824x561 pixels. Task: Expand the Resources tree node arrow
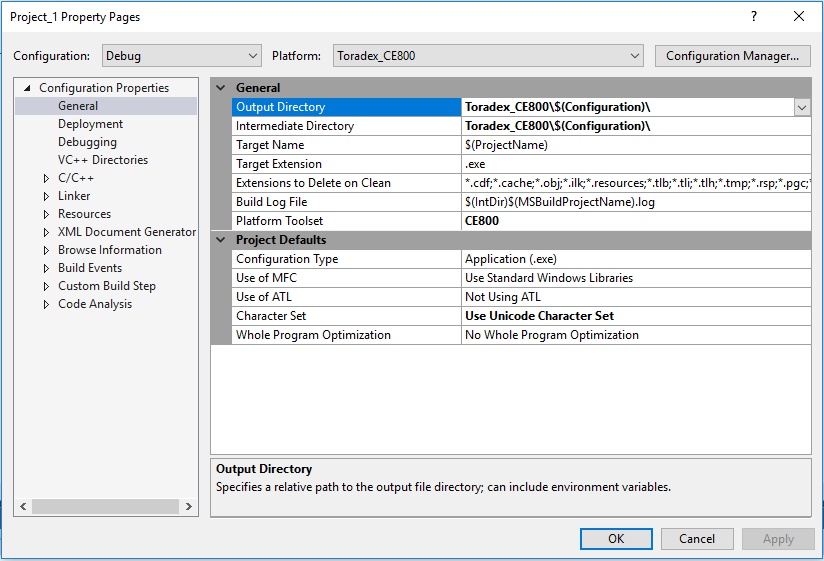[46, 214]
